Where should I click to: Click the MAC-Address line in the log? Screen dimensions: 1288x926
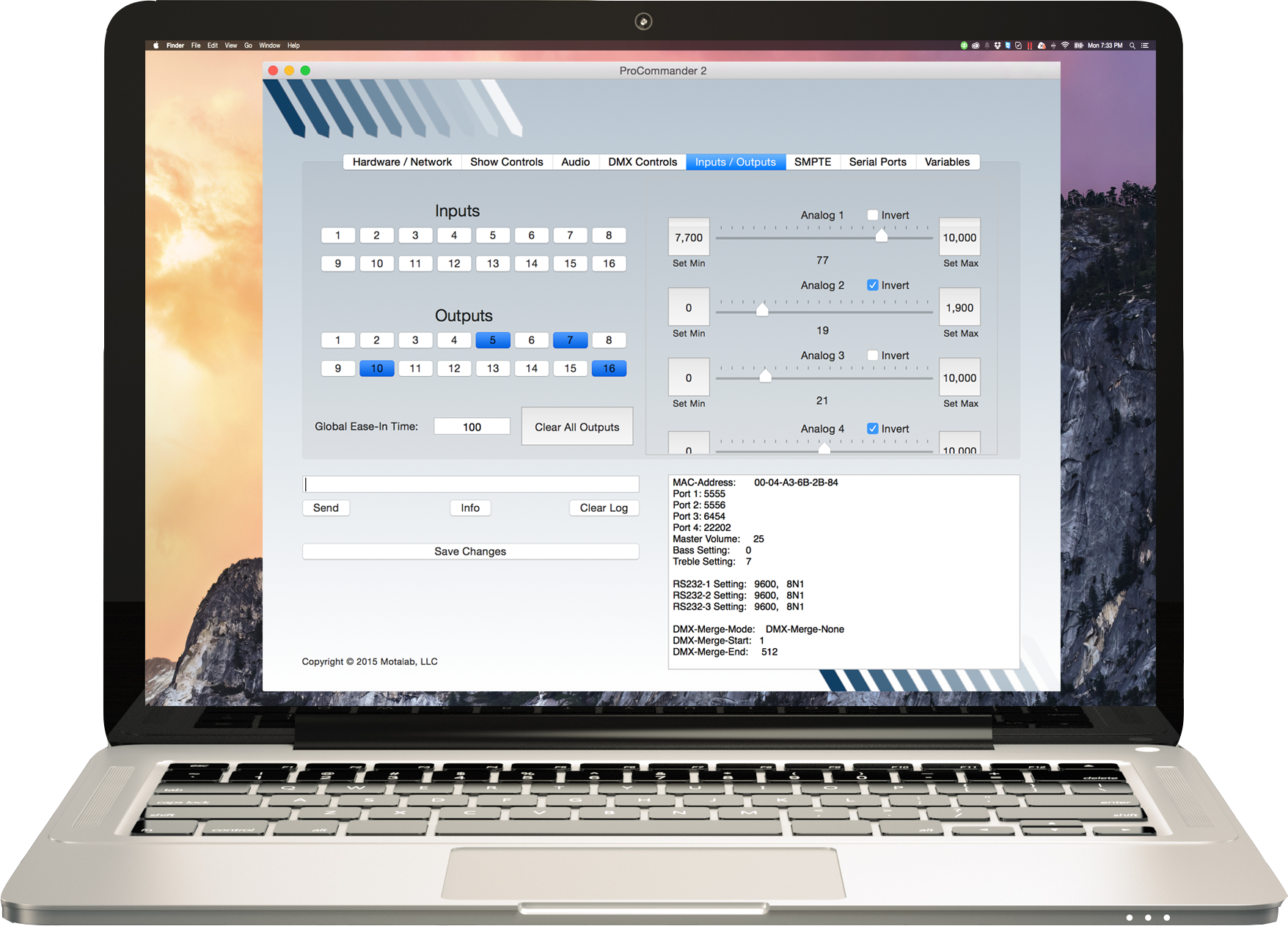click(x=755, y=482)
